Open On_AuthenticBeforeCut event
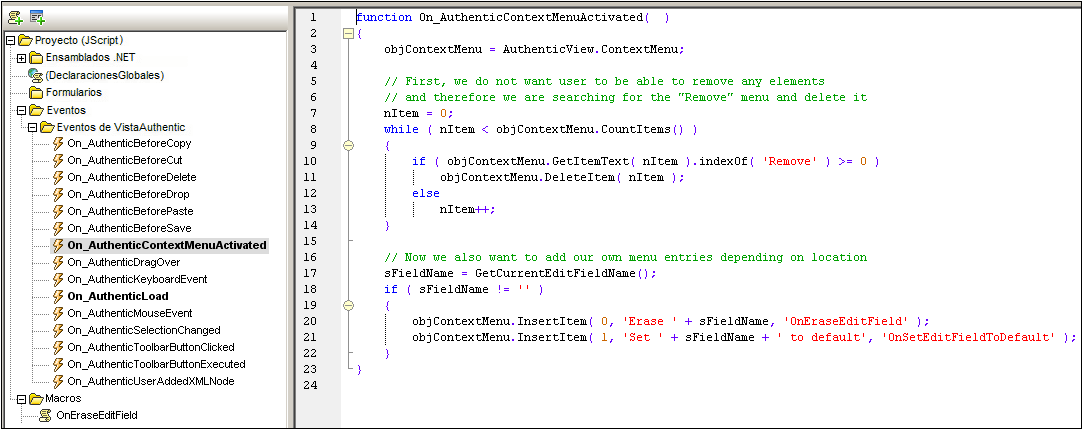This screenshot has width=1083, height=430. (x=124, y=160)
